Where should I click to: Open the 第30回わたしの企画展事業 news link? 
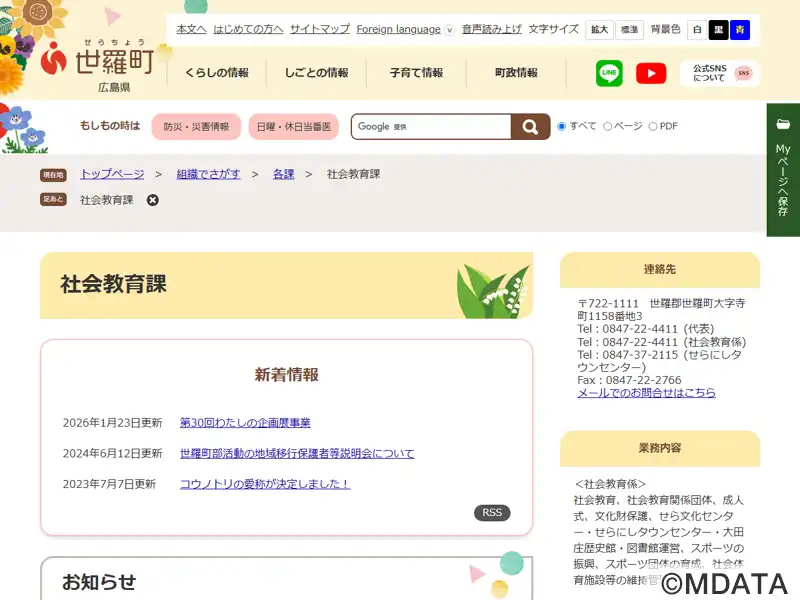click(x=245, y=423)
